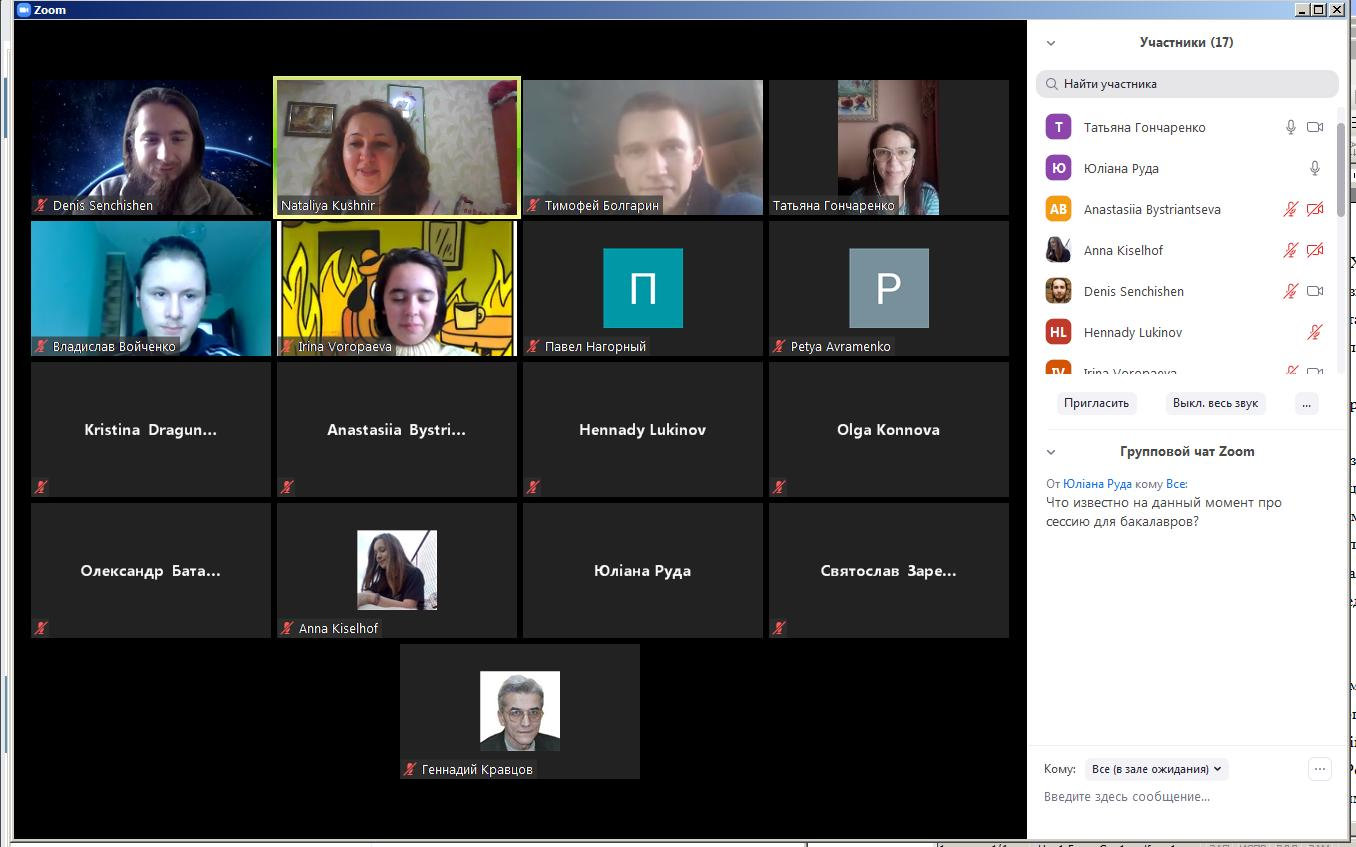1356x847 pixels.
Task: Select Тимофей Болгарин video tile
Action: coord(643,148)
